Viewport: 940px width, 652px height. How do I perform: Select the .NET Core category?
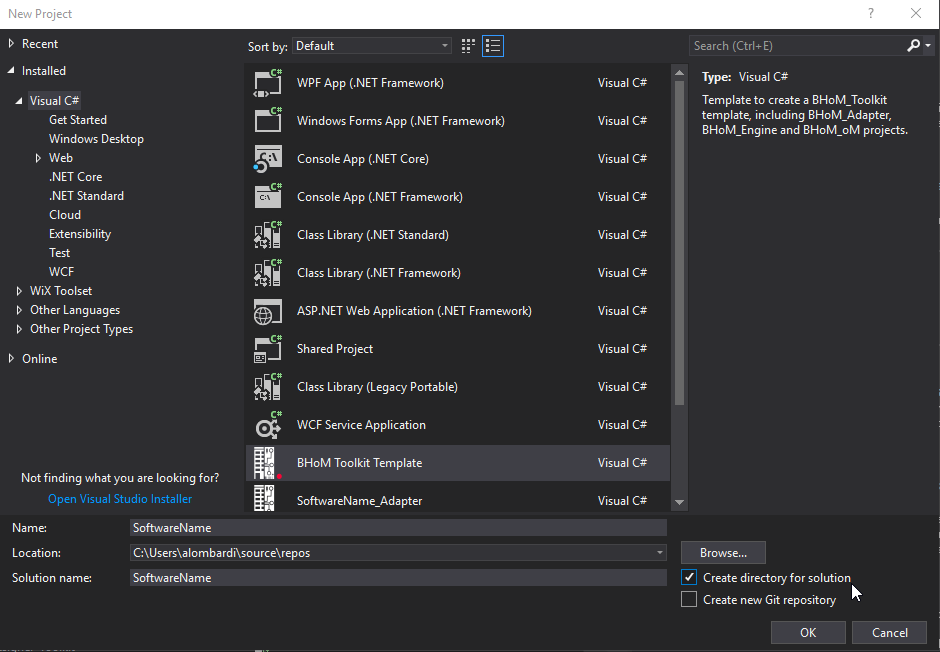click(76, 177)
